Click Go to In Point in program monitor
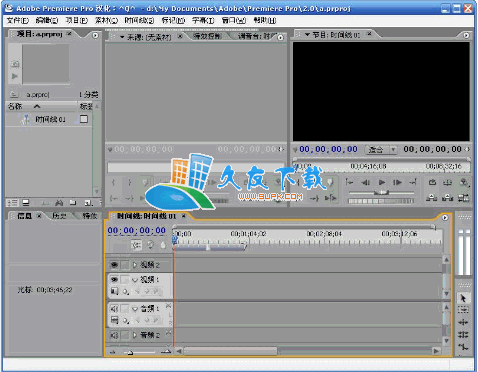This screenshot has width=478, height=372. [x=349, y=182]
